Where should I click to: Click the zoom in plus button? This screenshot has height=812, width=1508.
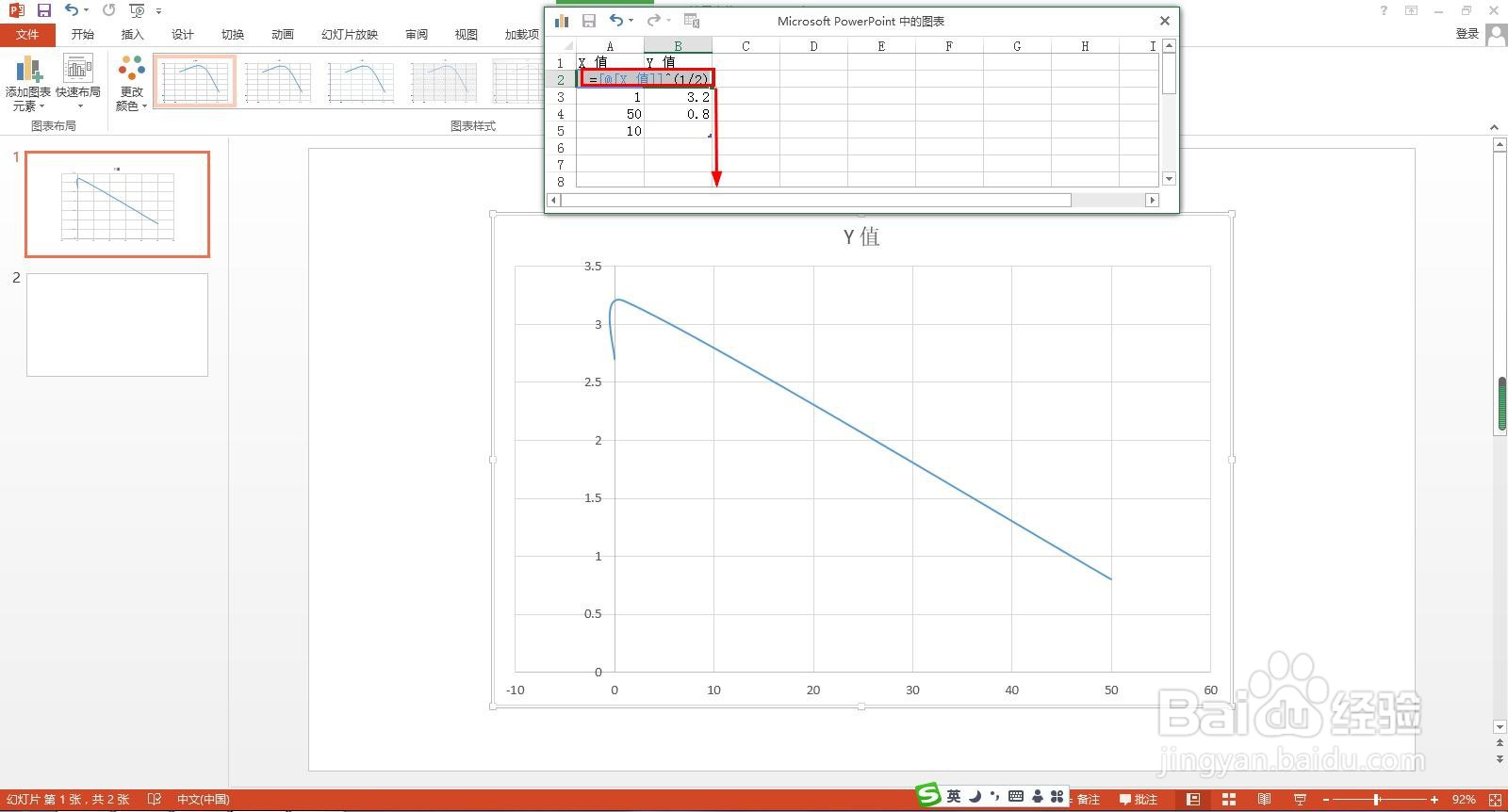1434,800
